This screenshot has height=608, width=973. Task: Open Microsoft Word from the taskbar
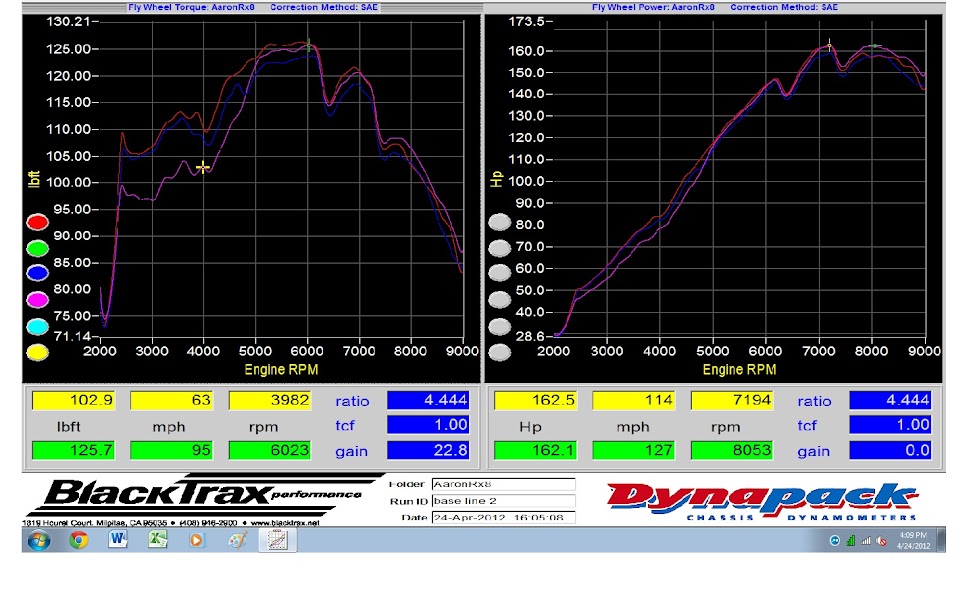(119, 540)
